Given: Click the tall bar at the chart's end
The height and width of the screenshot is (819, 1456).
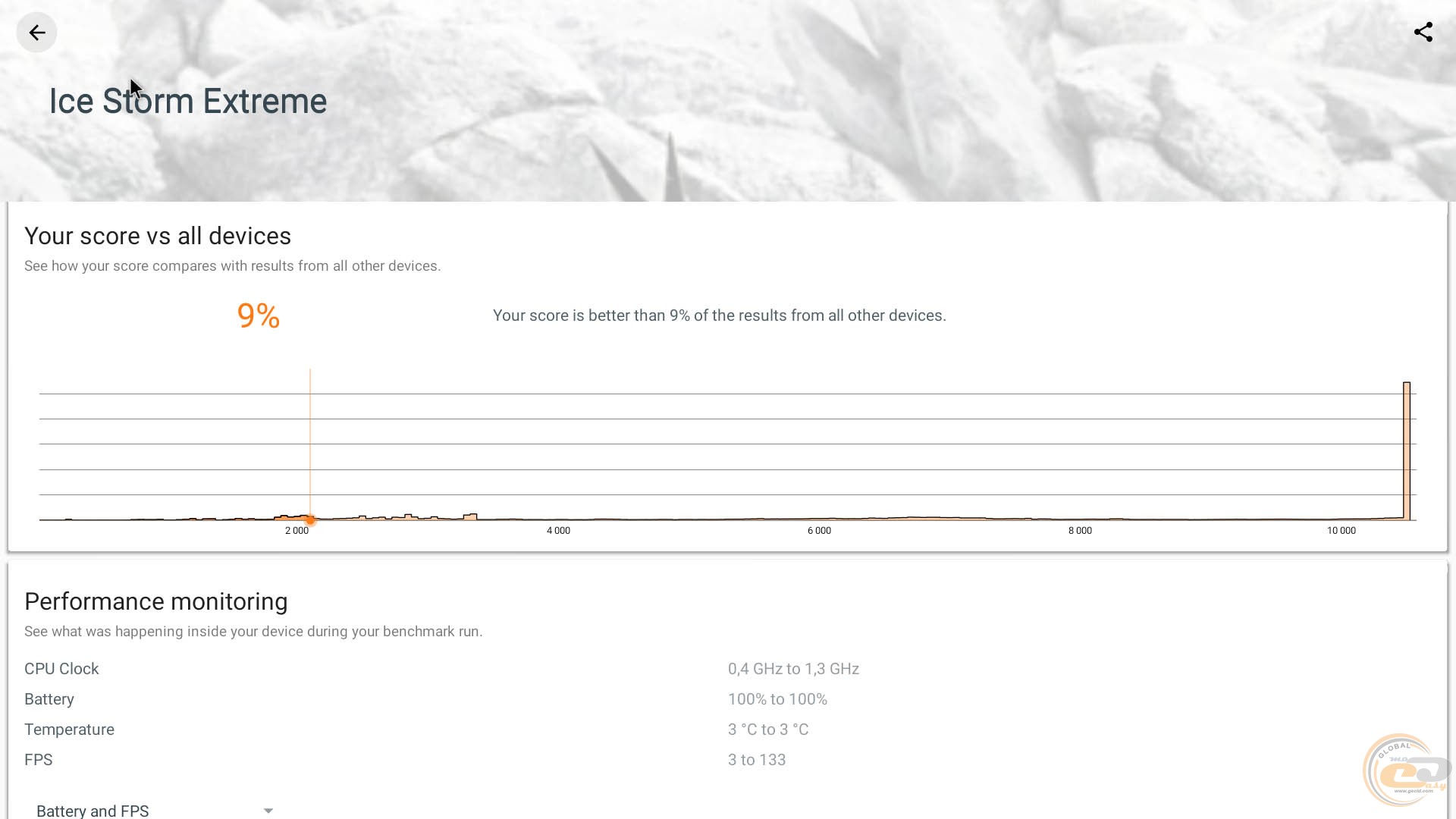Looking at the screenshot, I should [1407, 451].
